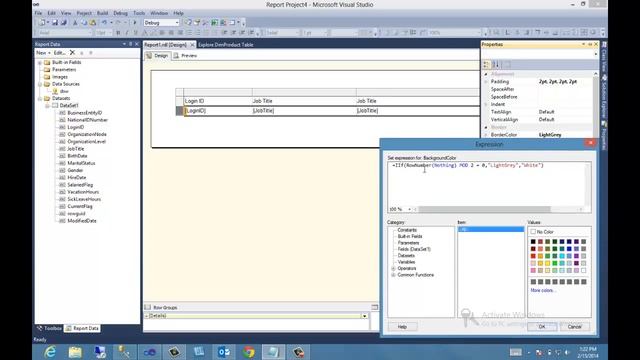The image size is (640, 360).
Task: Save all files in toolbar
Action: [64, 23]
